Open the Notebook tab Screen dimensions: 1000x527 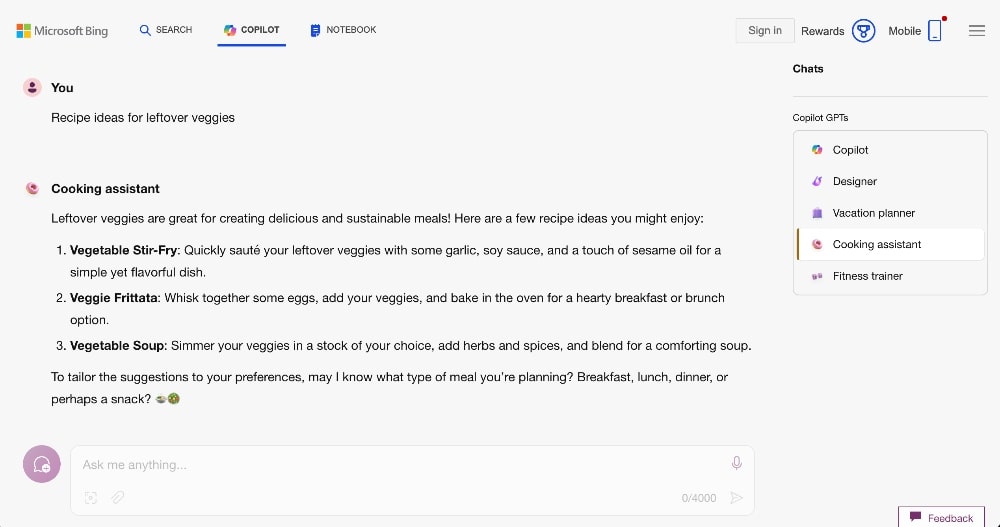click(343, 30)
